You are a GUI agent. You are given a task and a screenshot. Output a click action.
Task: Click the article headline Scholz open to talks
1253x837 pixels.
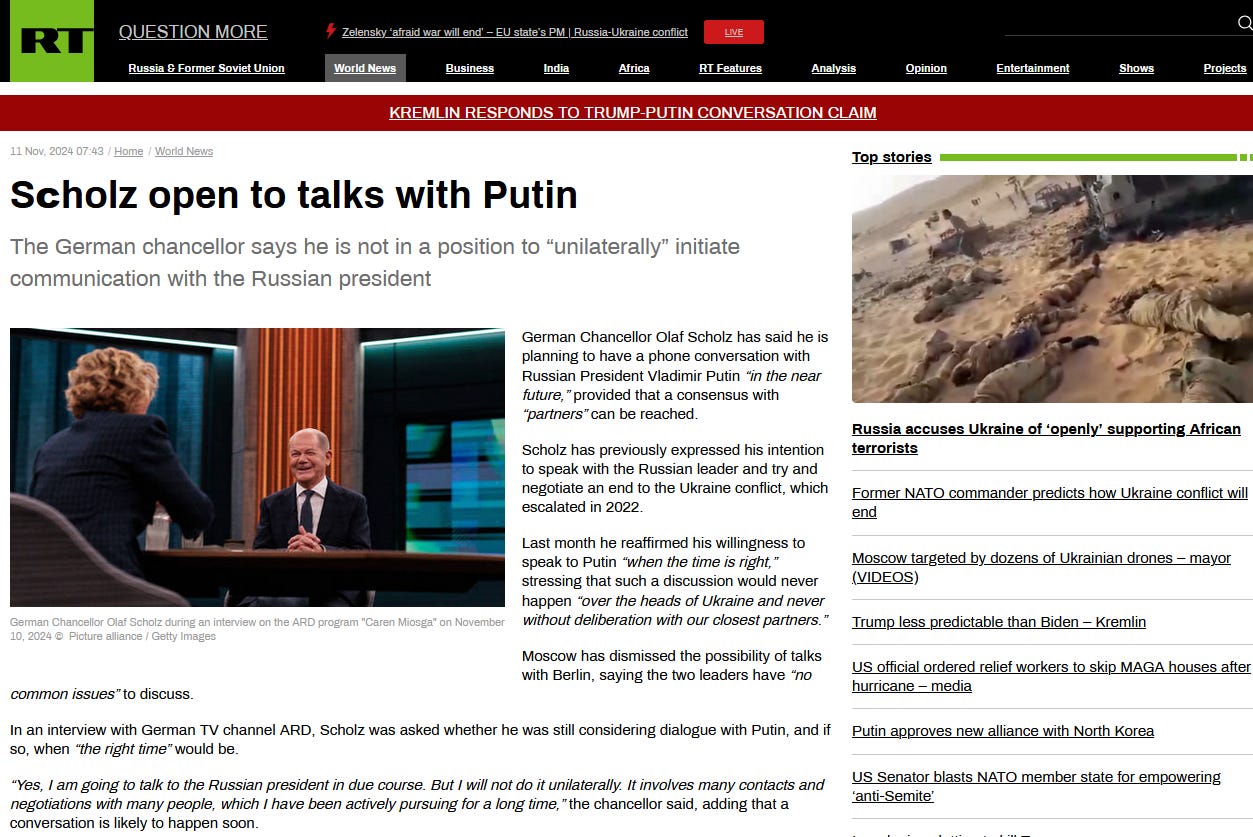click(x=294, y=195)
